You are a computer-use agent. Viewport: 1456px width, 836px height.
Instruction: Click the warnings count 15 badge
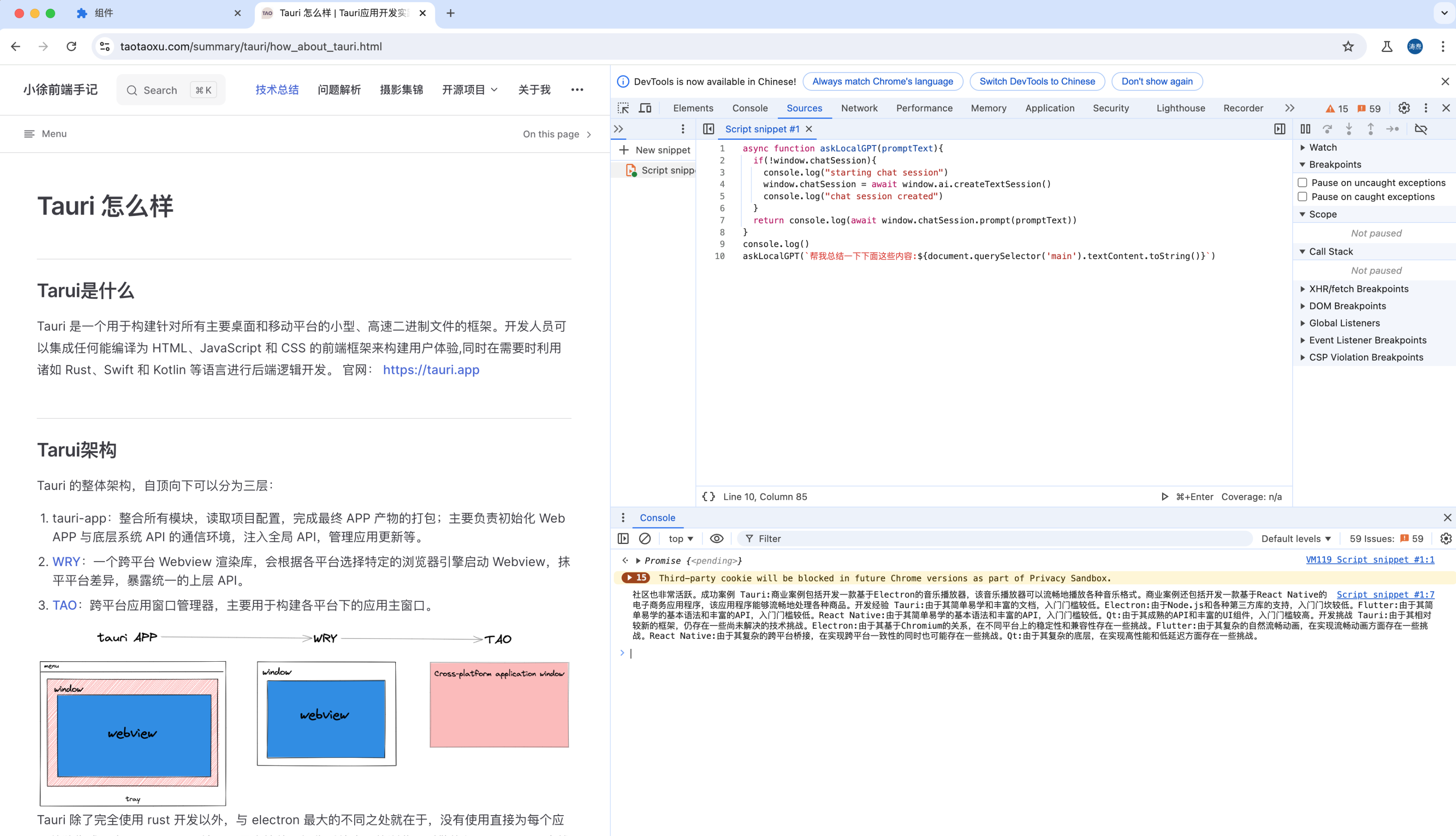(1337, 109)
